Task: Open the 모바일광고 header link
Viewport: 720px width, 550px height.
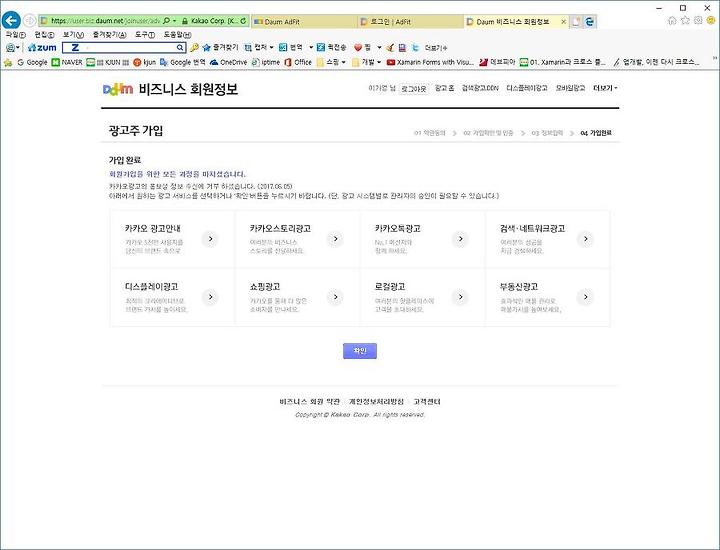Action: pos(570,88)
